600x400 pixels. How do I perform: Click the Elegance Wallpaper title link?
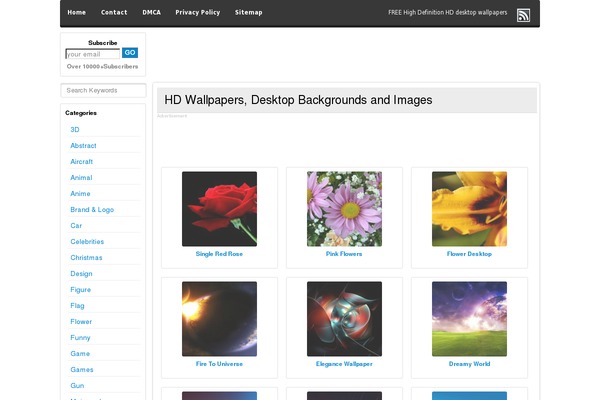click(344, 364)
